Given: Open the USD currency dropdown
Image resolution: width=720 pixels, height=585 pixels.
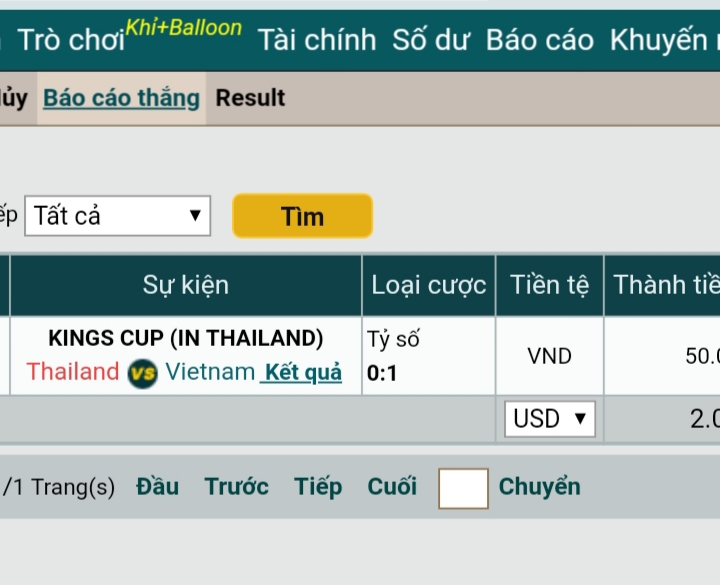Looking at the screenshot, I should 549,419.
